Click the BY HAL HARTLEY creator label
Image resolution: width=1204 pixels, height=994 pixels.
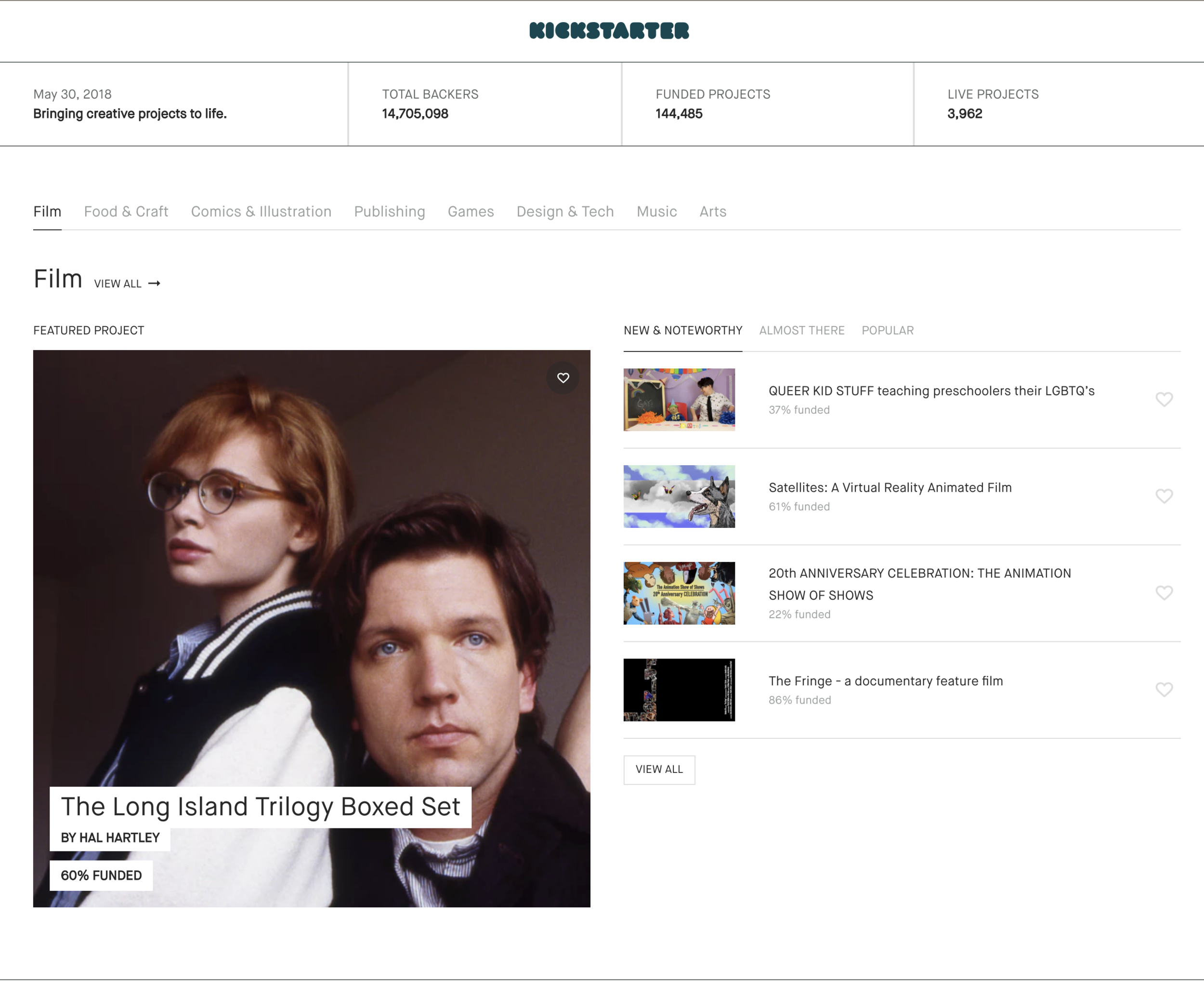[110, 838]
